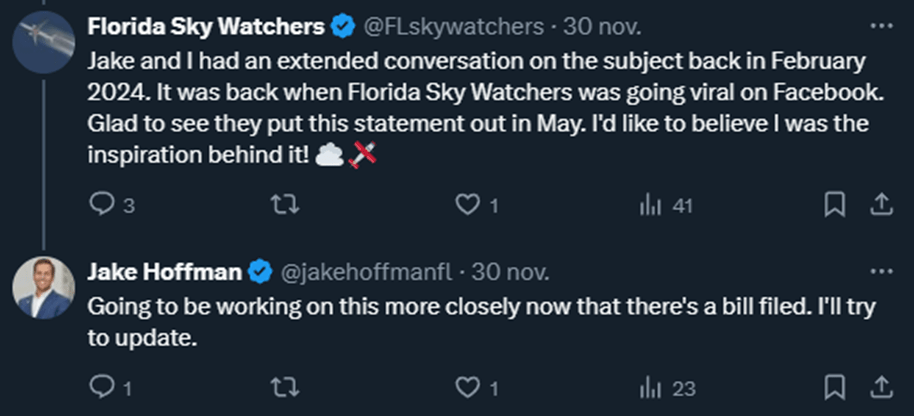Click Jake Hoffman's profile picture
914x416 pixels.
pyautogui.click(x=43, y=288)
